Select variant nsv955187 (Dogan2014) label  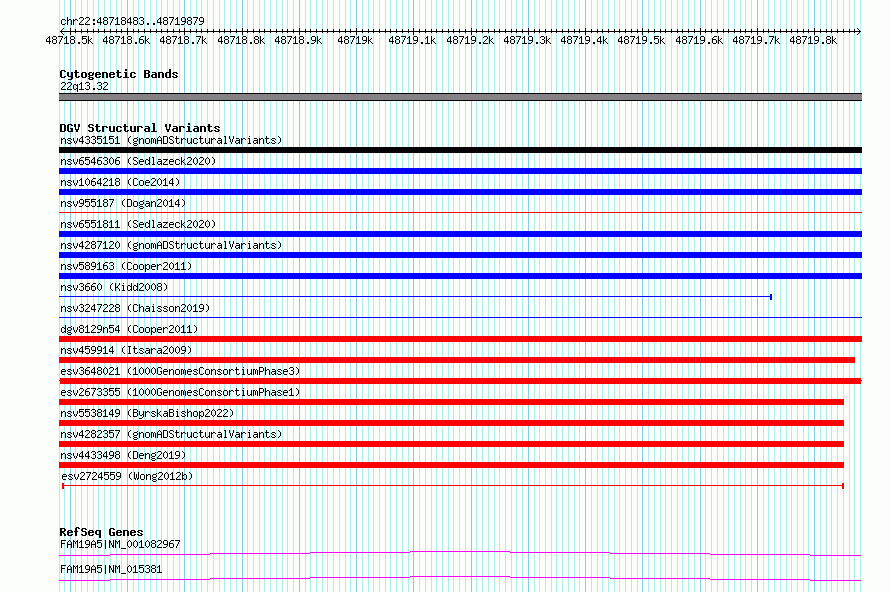[123, 203]
